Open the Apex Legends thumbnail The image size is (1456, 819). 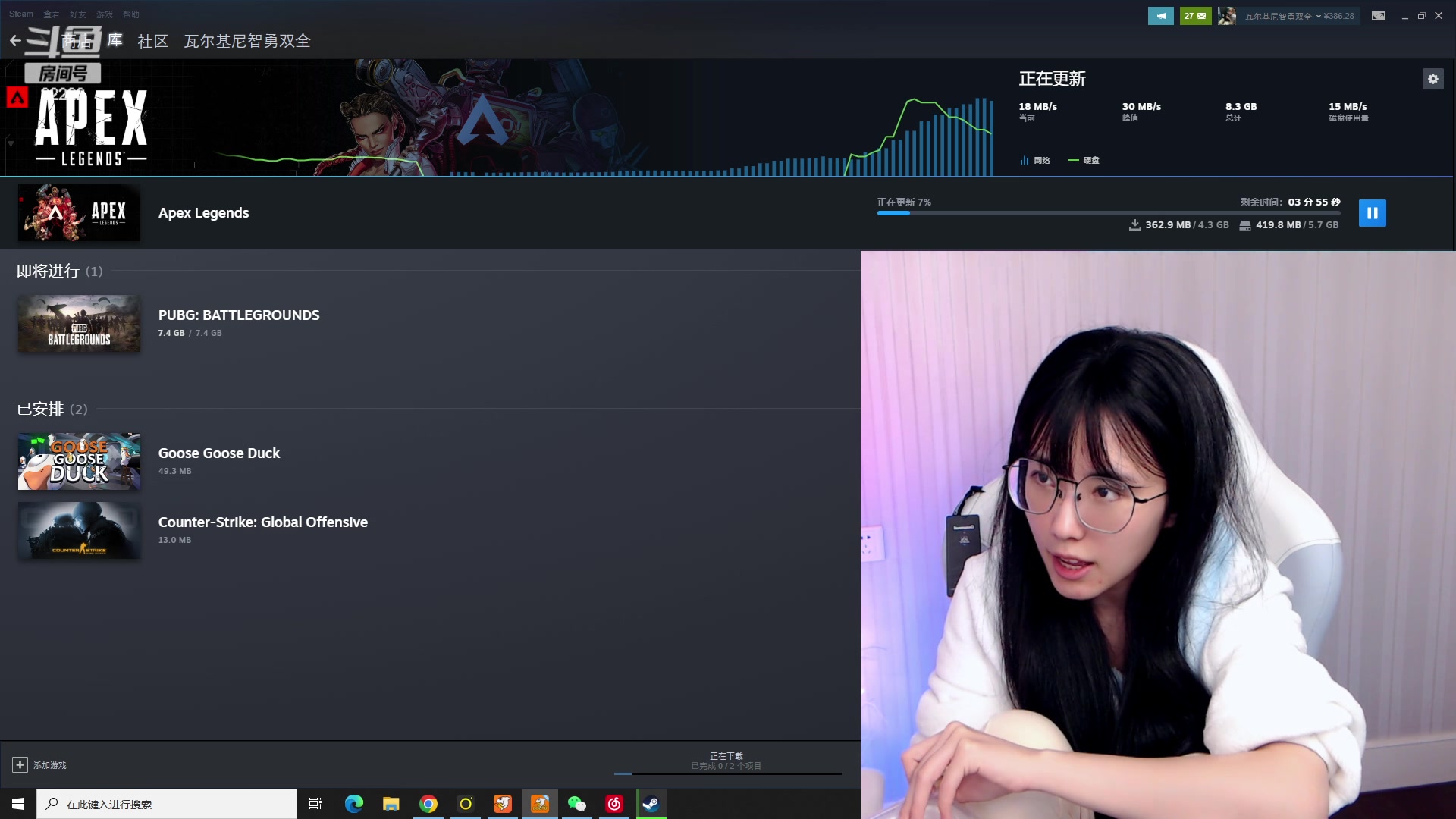[x=79, y=213]
